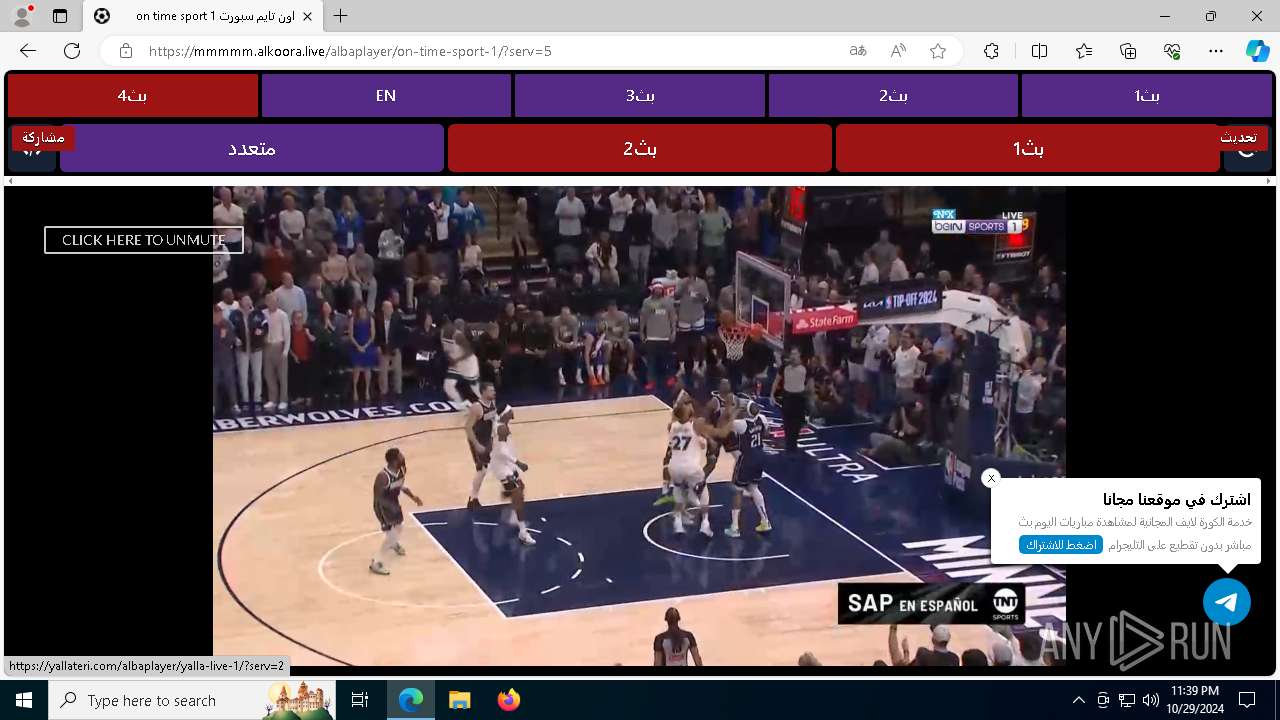Show hidden system tray icons
This screenshot has width=1280, height=720.
(x=1078, y=700)
